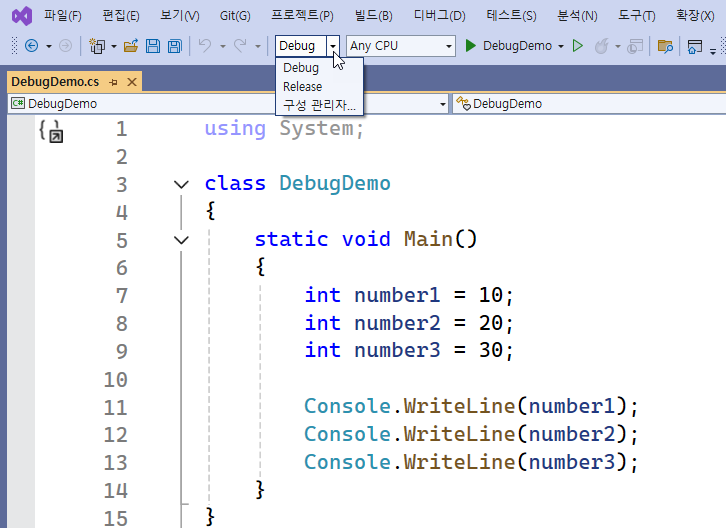
Task: Save the current file with save icon
Action: [x=153, y=46]
